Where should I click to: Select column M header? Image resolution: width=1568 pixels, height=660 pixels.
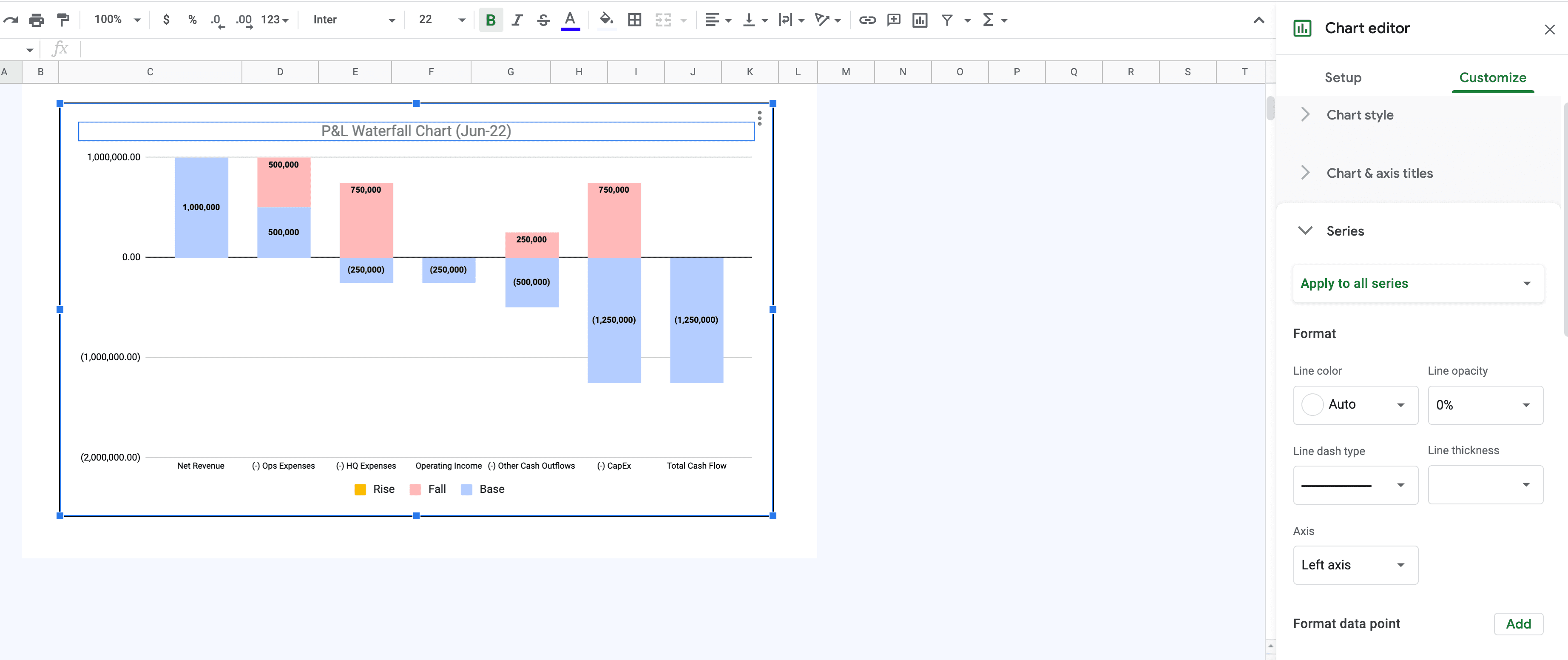pyautogui.click(x=846, y=72)
